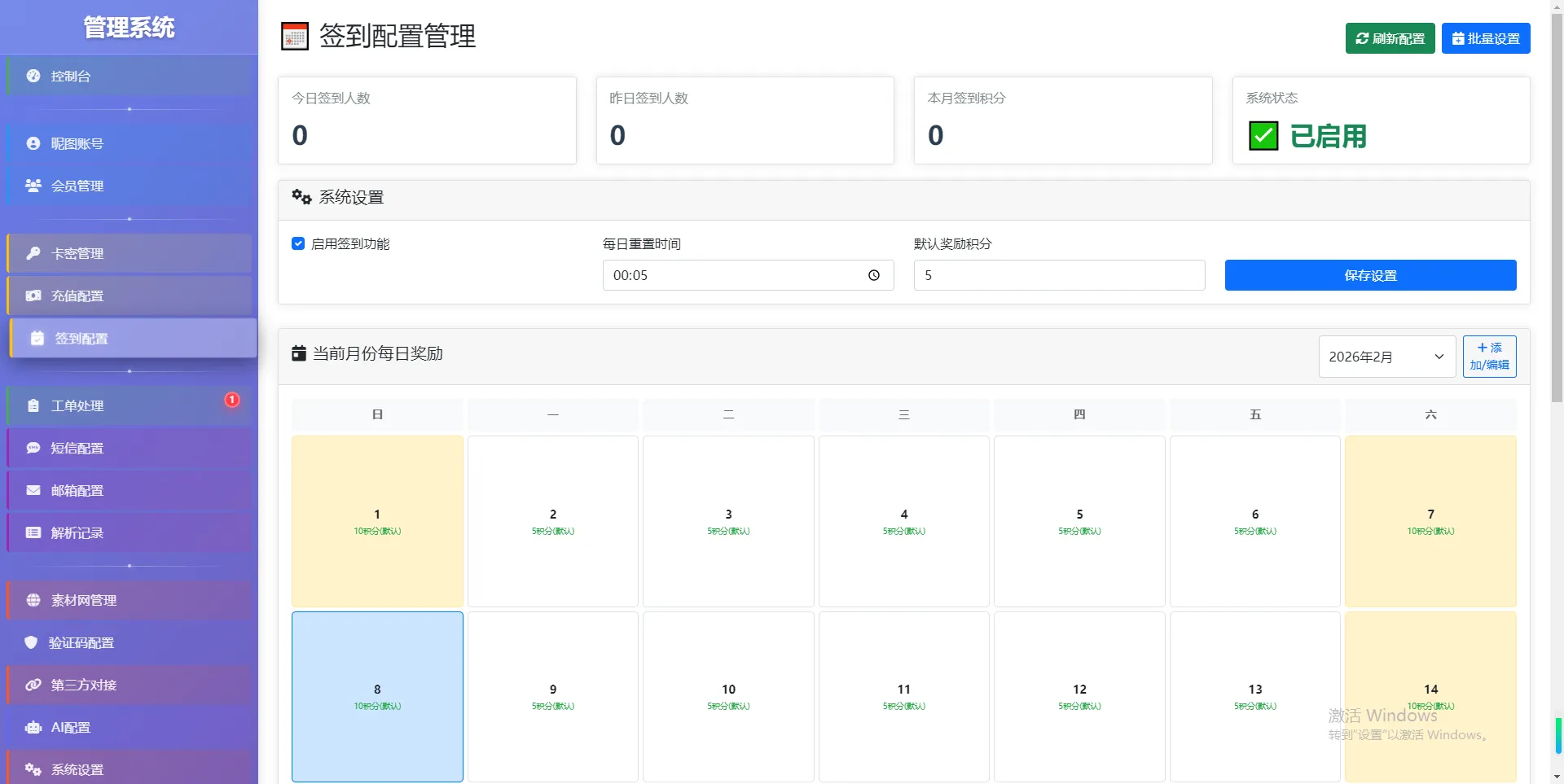Click the shield icon for 验证码配置
This screenshot has width=1564, height=784.
pyautogui.click(x=31, y=642)
